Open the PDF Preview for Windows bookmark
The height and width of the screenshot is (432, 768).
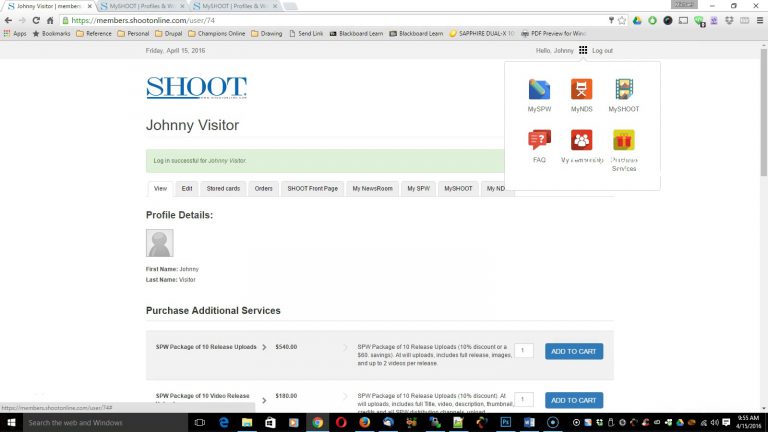tap(553, 34)
